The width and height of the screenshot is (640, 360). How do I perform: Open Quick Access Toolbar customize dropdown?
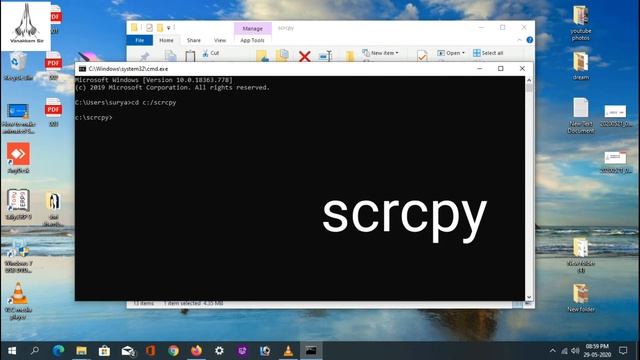169,28
